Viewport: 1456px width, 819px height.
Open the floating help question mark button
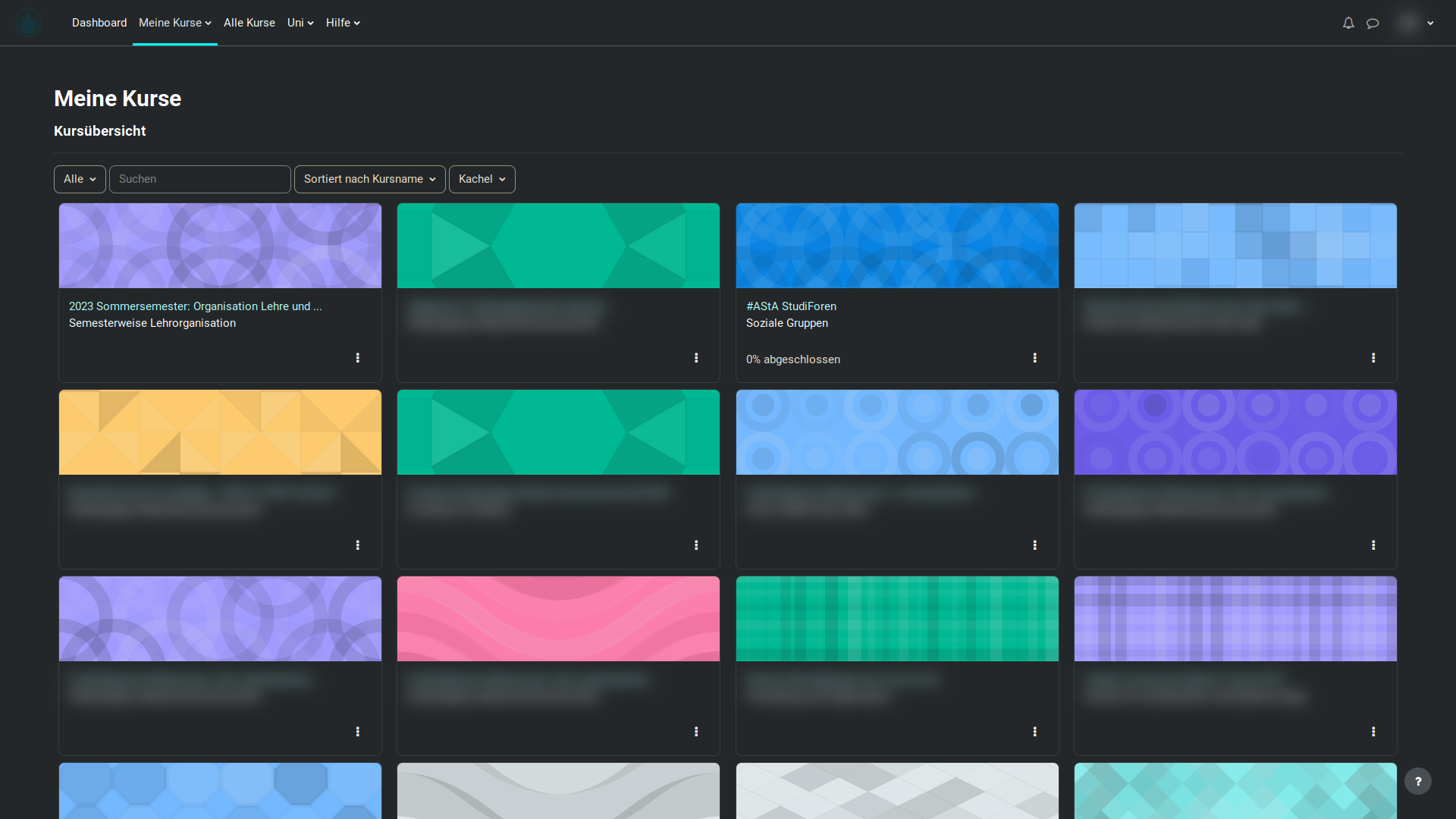pyautogui.click(x=1417, y=781)
